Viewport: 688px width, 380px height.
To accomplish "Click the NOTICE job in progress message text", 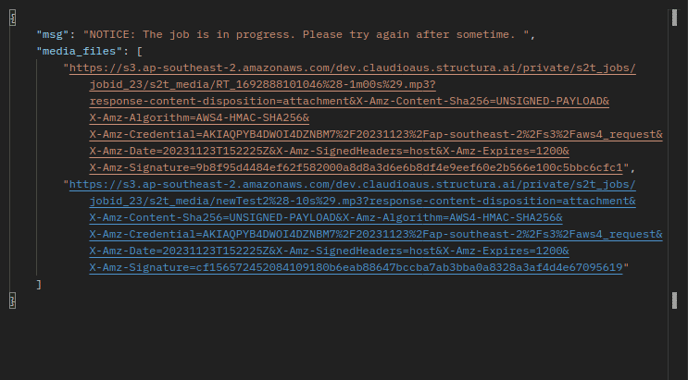I will pos(306,35).
